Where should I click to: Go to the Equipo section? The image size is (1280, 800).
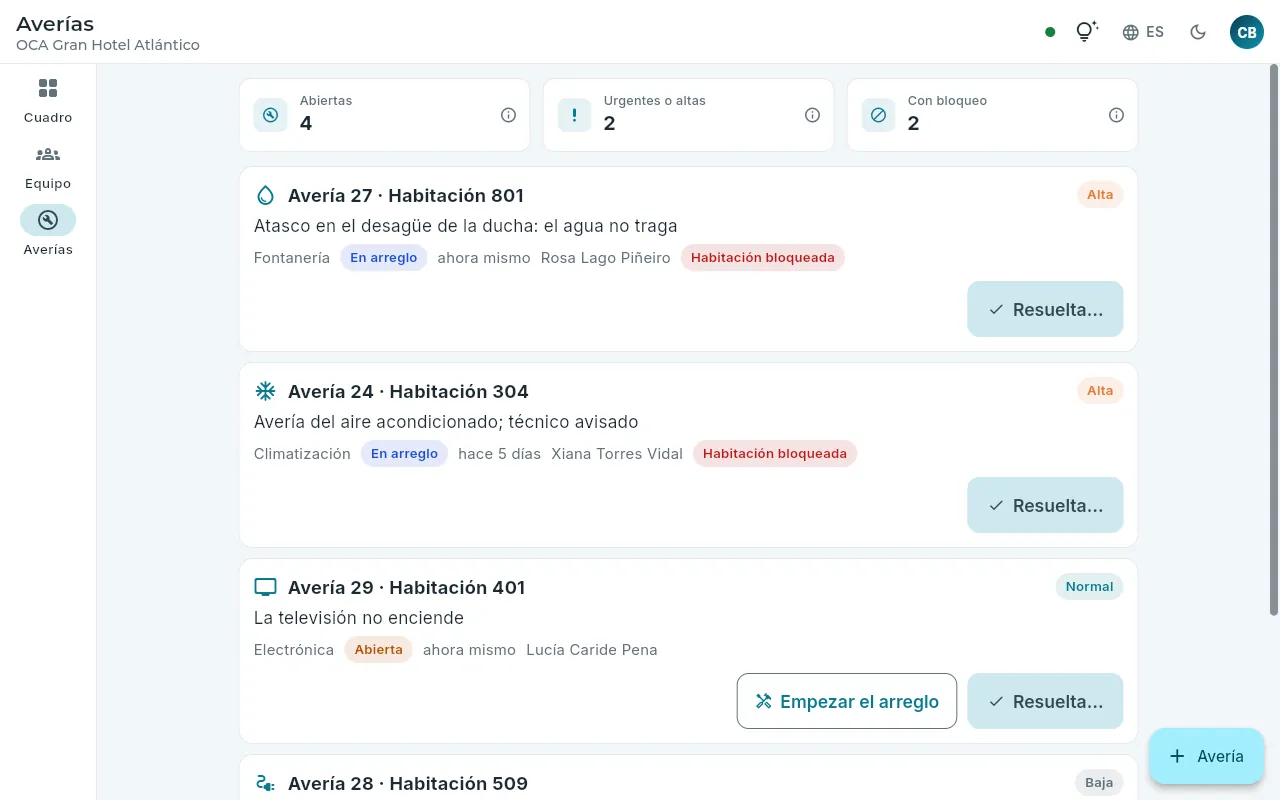[48, 167]
